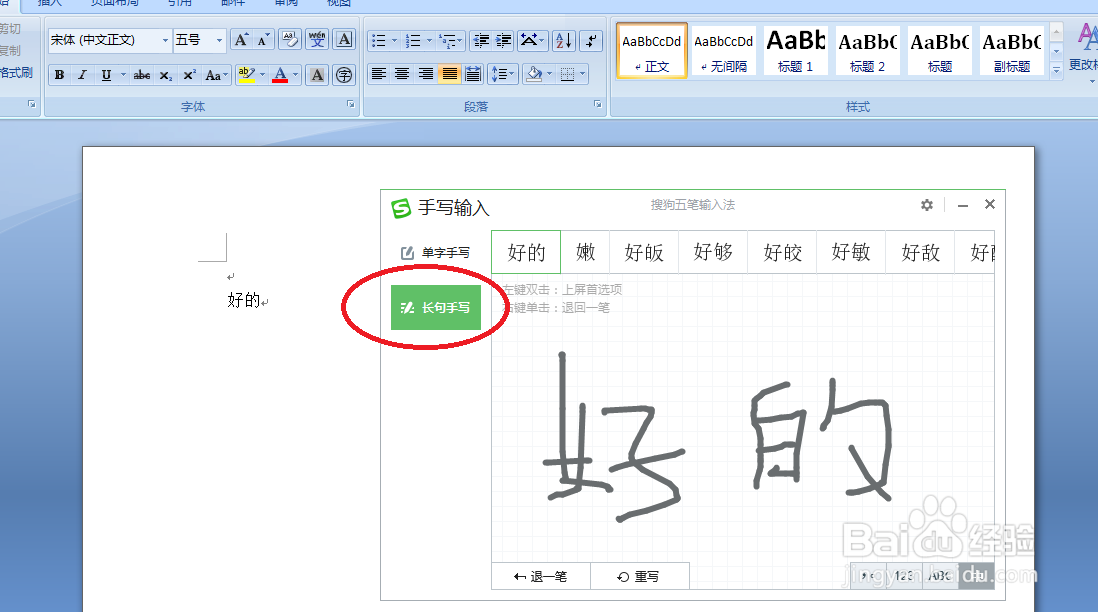This screenshot has height=612, width=1098.
Task: Expand the line spacing options
Action: pyautogui.click(x=509, y=73)
